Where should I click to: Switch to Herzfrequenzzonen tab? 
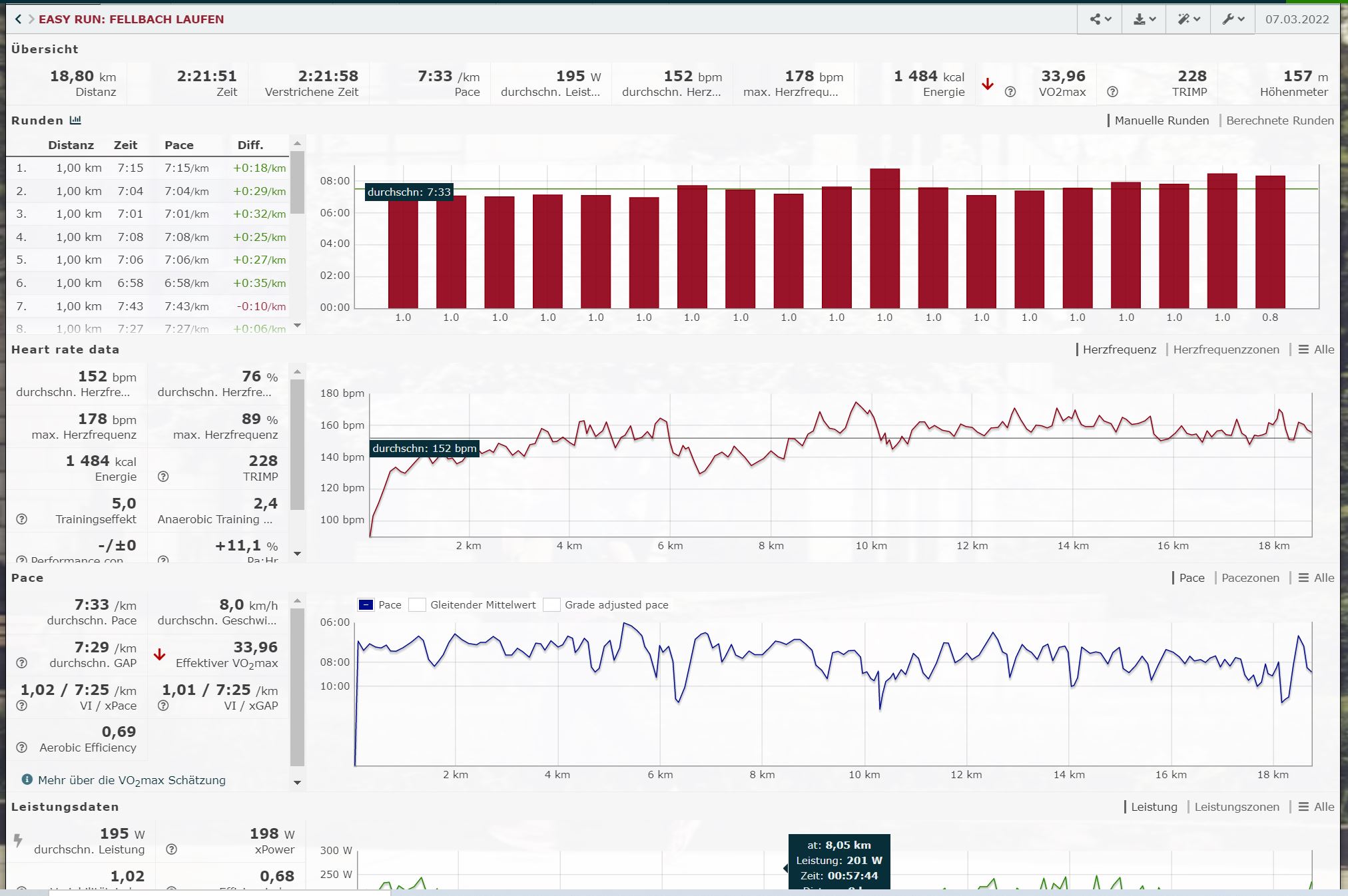tap(1225, 349)
